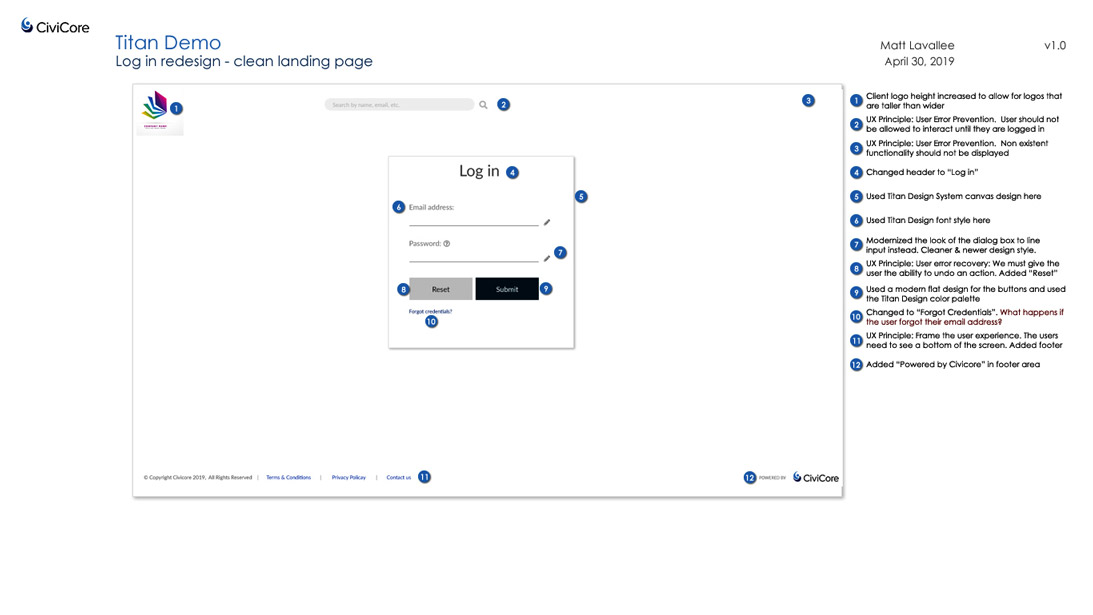This screenshot has height=615, width=1093.
Task: Click the pencil icon beside Password field
Action: tap(547, 258)
